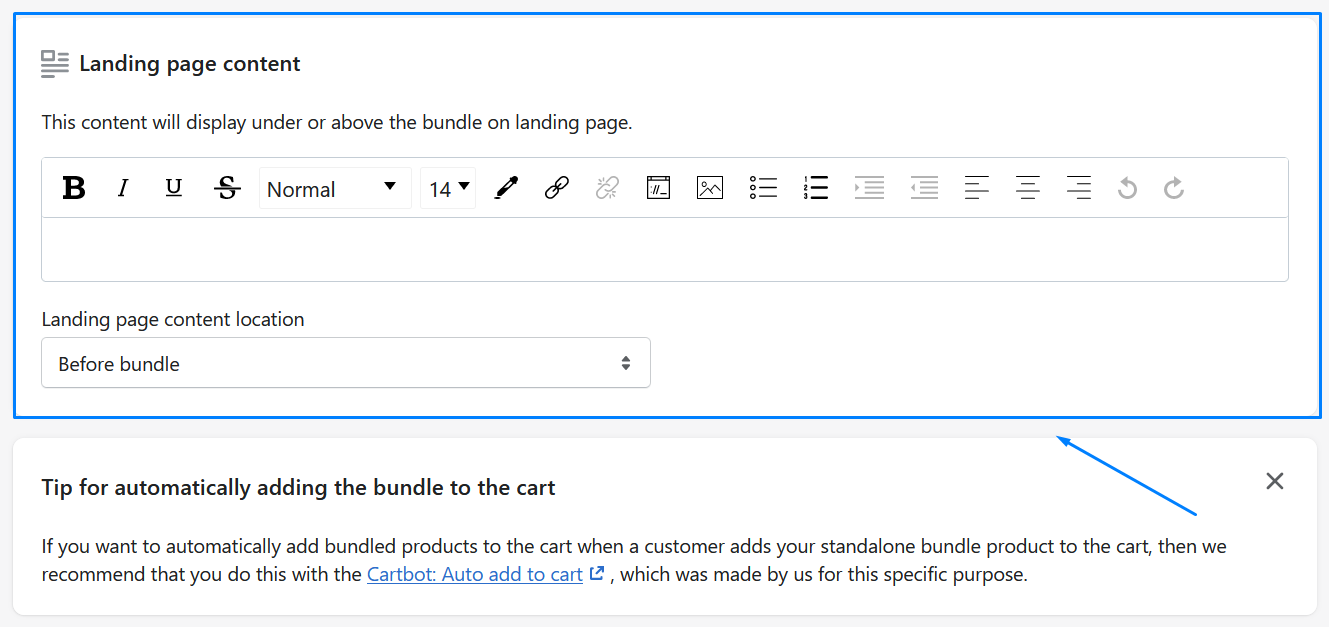Viewport: 1329px width, 627px height.
Task: Open the text color picker
Action: coord(507,188)
